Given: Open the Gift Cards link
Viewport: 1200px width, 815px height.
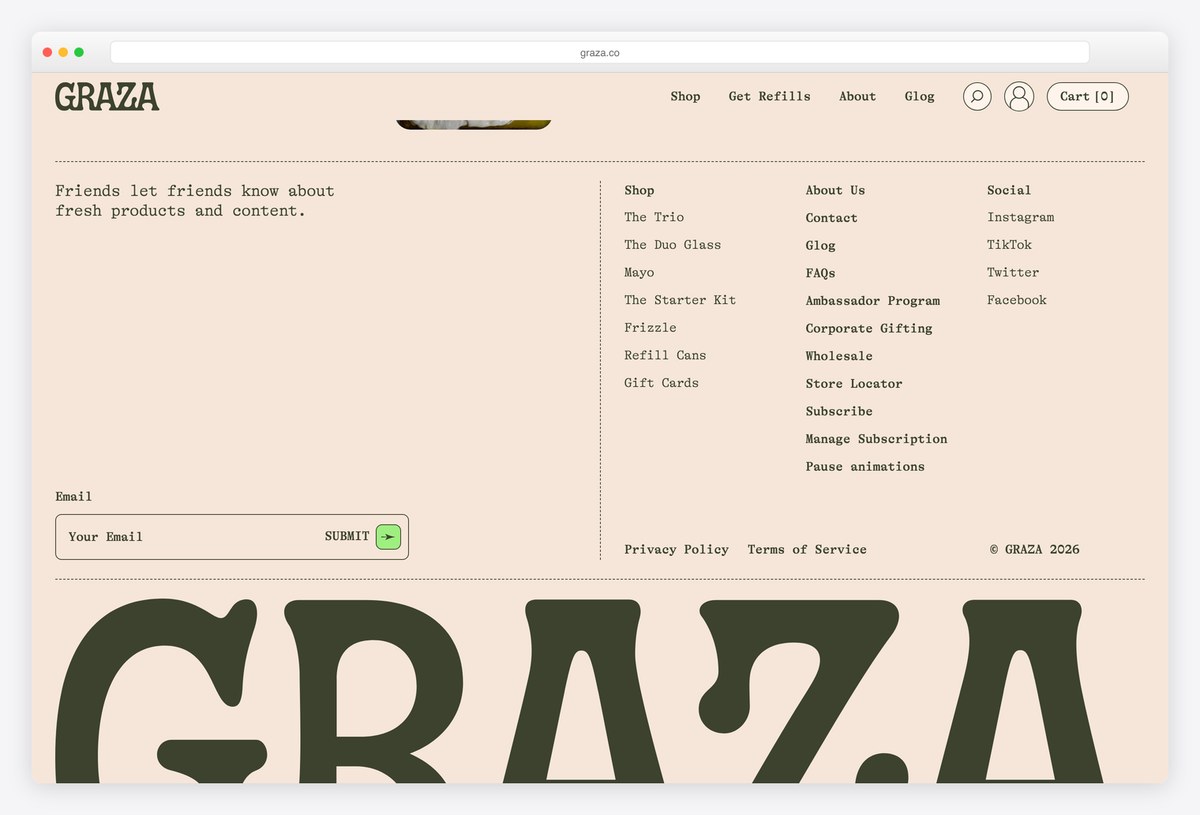Looking at the screenshot, I should [x=661, y=383].
